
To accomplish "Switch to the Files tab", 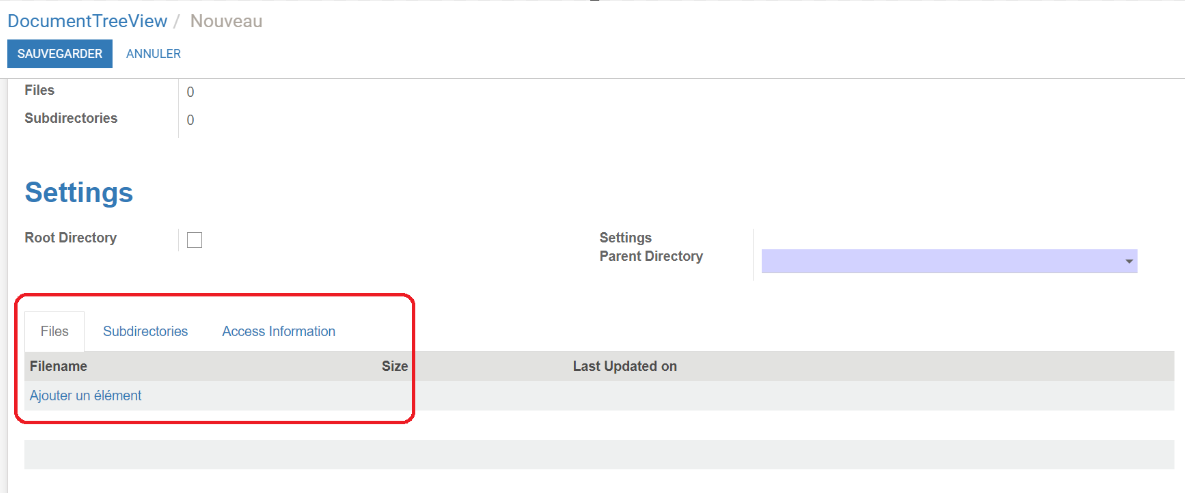I will [54, 331].
